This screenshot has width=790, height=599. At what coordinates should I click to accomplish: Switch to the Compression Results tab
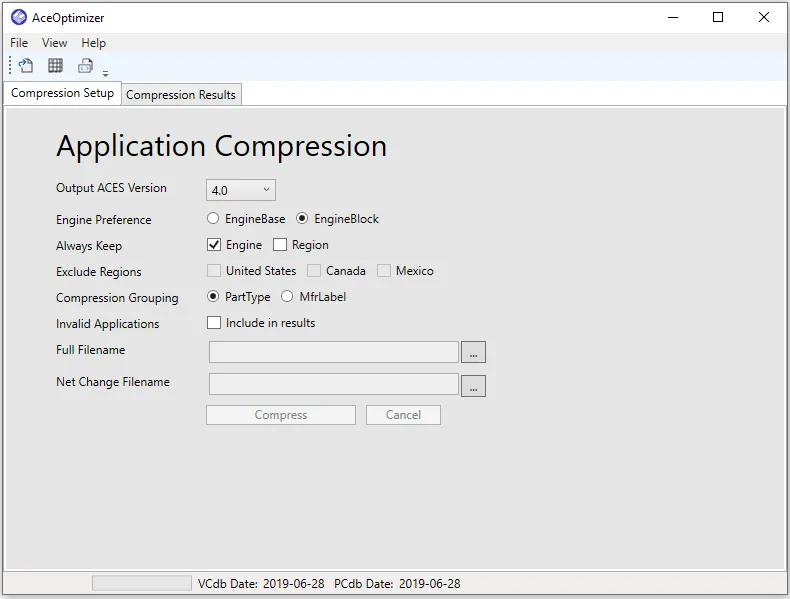(x=181, y=95)
